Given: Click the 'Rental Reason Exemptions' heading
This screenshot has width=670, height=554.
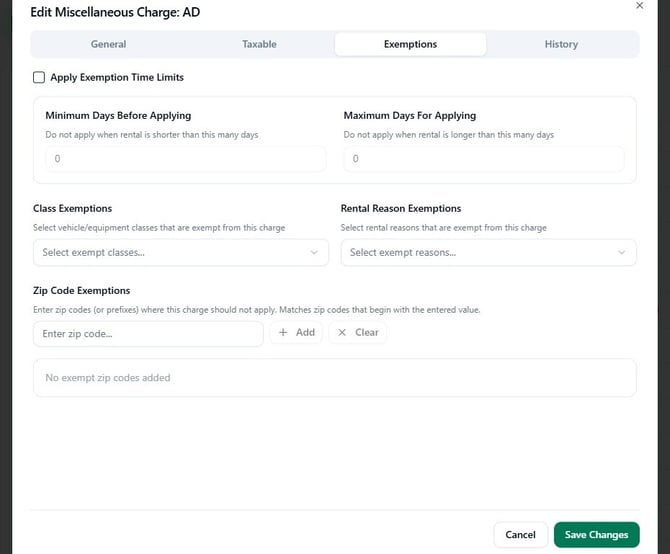Looking at the screenshot, I should (x=401, y=208).
